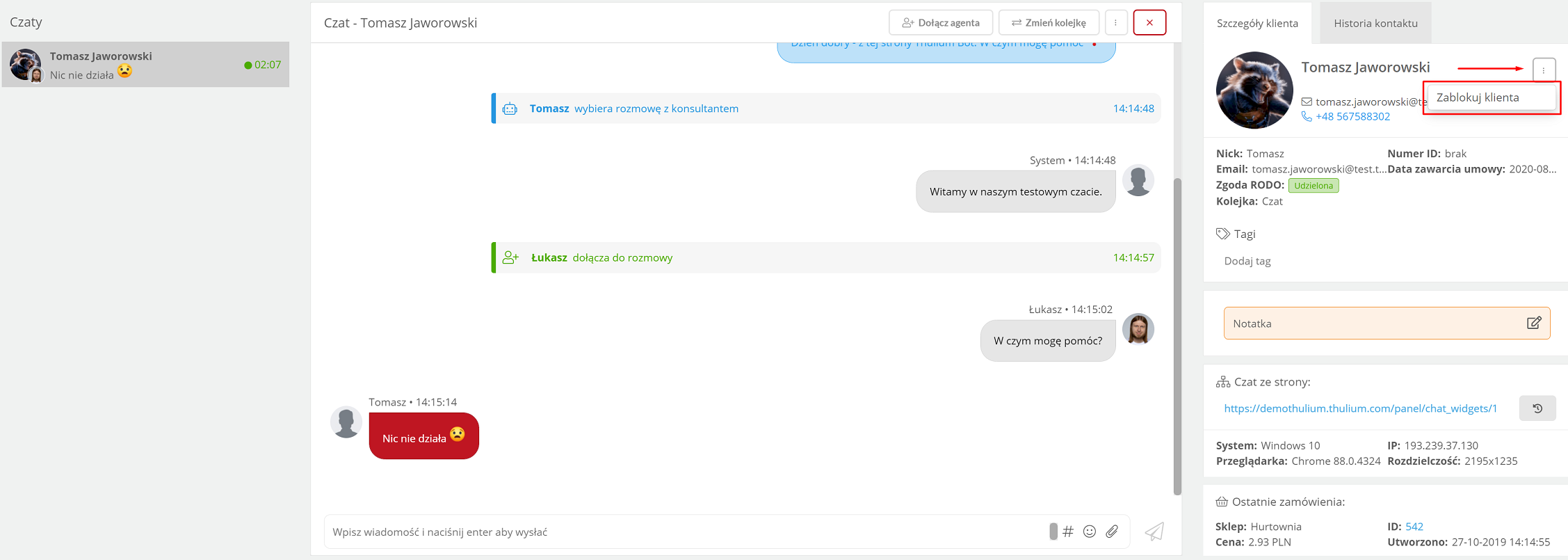Viewport: 1568px width, 560px height.
Task: Click the Notatka note field
Action: (1387, 323)
